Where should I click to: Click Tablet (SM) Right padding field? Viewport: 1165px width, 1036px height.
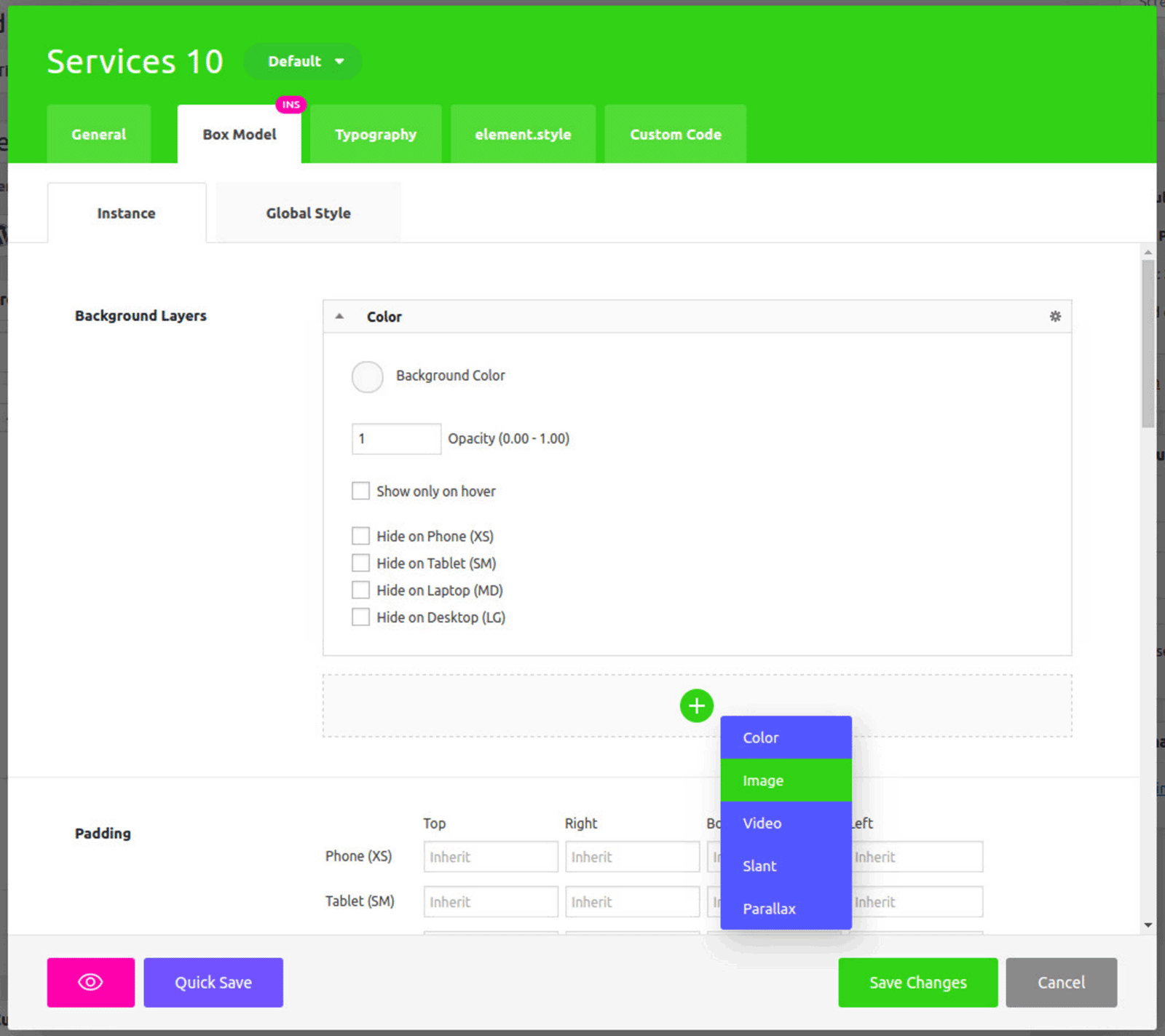(633, 901)
